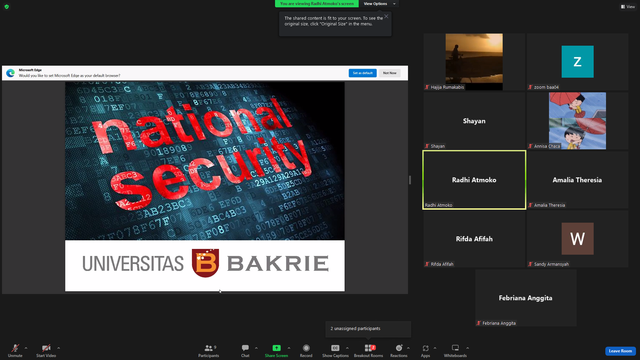Viewport: 640px width, 360px height.
Task: Select Annisa Chaca cartoon picture tile
Action: [x=577, y=120]
